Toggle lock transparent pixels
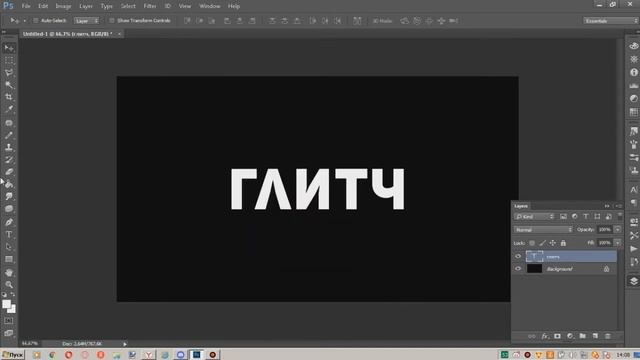This screenshot has width=640, height=360. click(532, 243)
